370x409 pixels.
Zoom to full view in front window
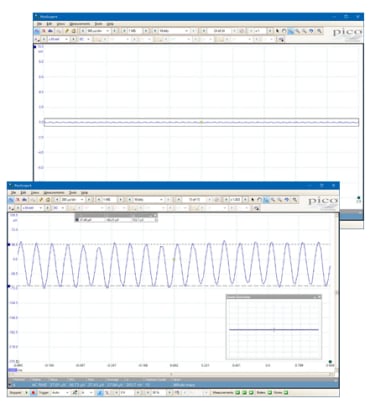point(294,200)
